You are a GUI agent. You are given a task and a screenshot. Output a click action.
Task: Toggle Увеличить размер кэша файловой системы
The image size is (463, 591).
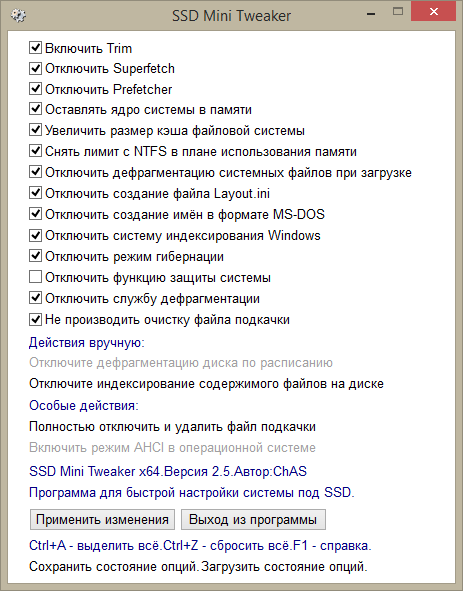tap(35, 130)
